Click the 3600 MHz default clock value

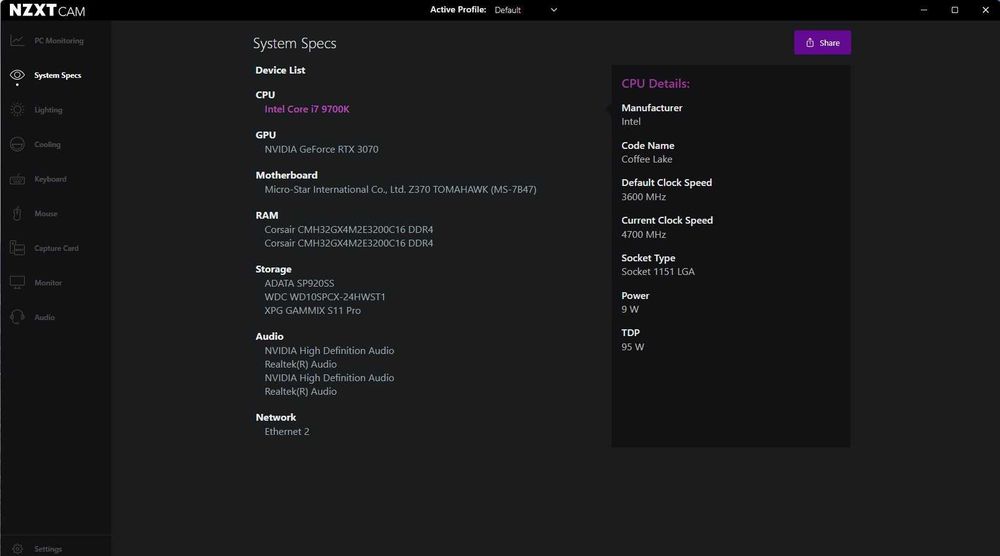pos(643,197)
